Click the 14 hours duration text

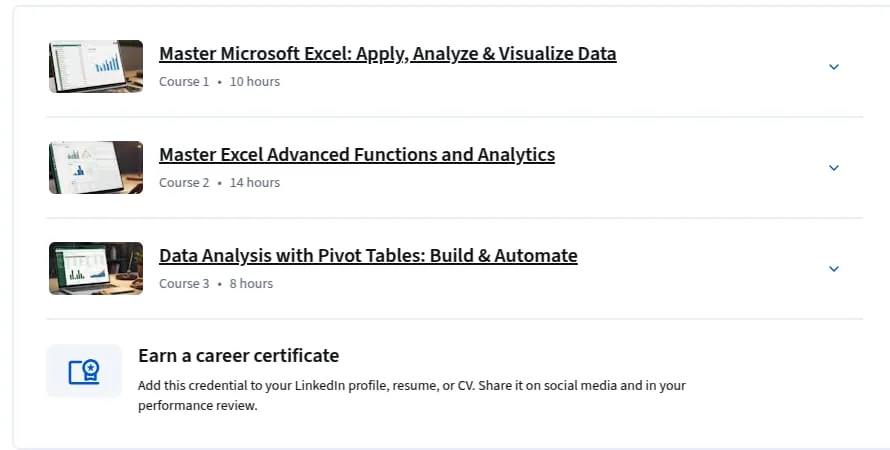pyautogui.click(x=255, y=183)
